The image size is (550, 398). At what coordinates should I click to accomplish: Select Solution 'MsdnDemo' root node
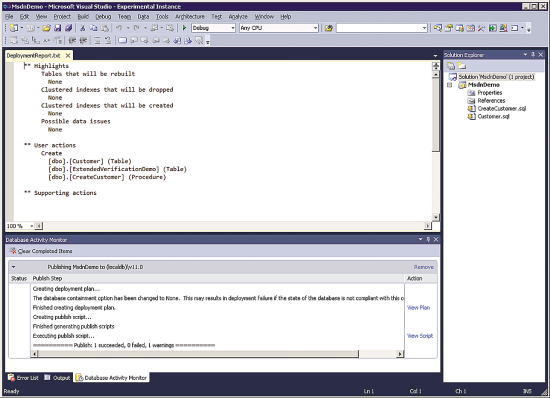(x=496, y=77)
